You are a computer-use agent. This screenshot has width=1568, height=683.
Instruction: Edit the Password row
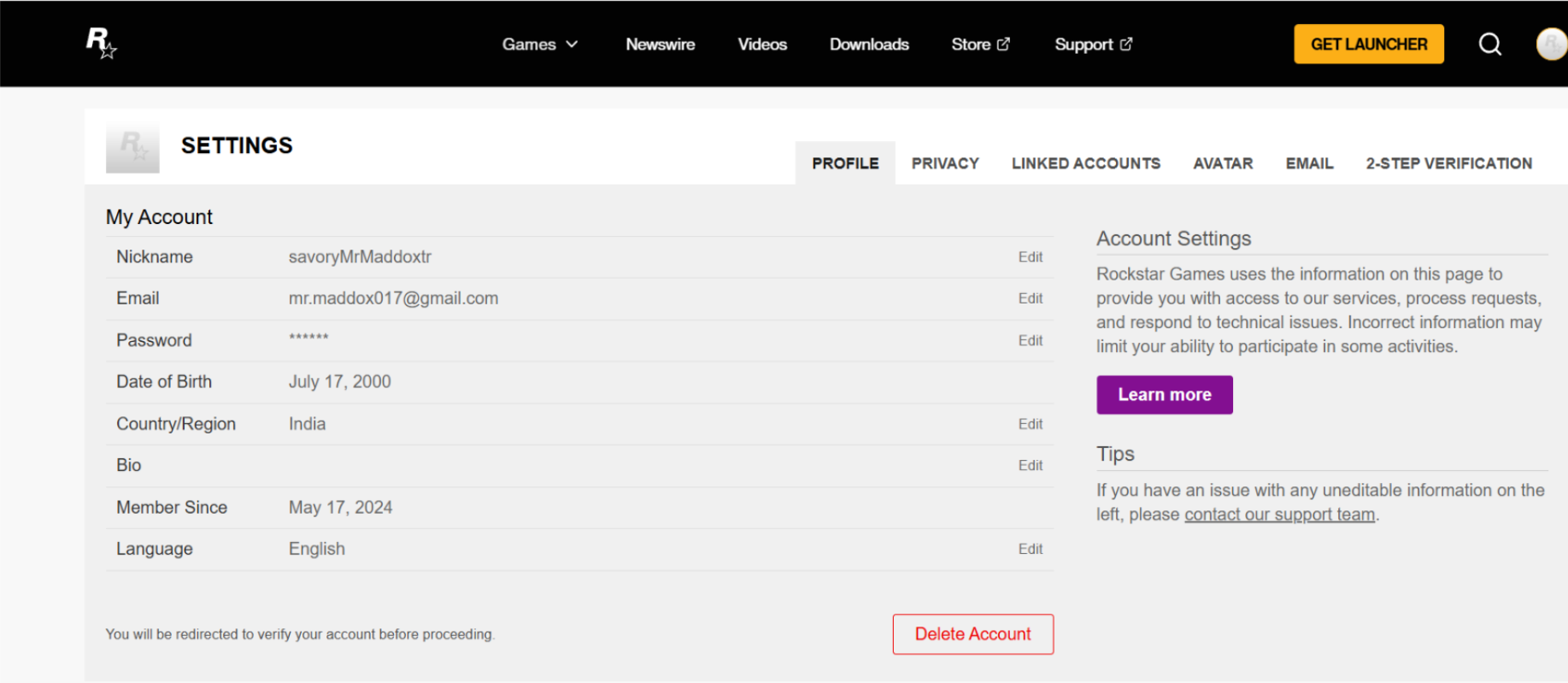[1030, 340]
